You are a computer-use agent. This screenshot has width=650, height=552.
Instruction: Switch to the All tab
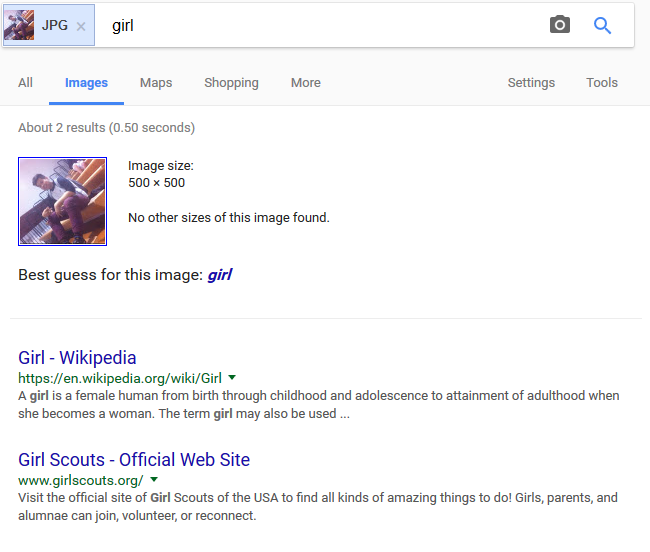[x=25, y=82]
